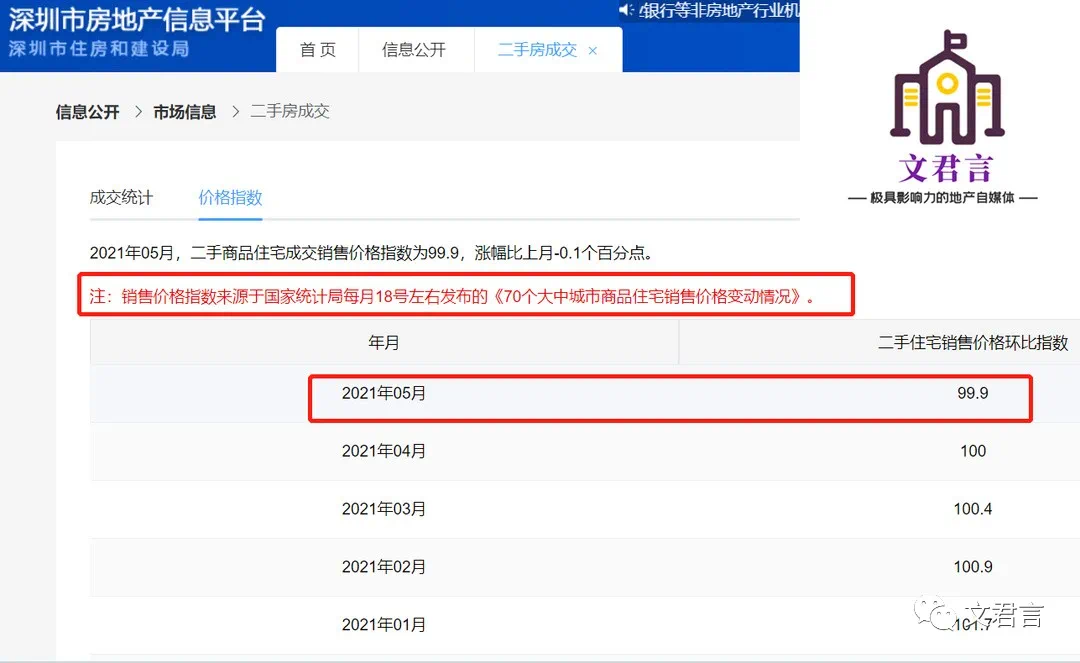The height and width of the screenshot is (663, 1080).
Task: Click the speaker announcement icon in header
Action: coord(625,10)
